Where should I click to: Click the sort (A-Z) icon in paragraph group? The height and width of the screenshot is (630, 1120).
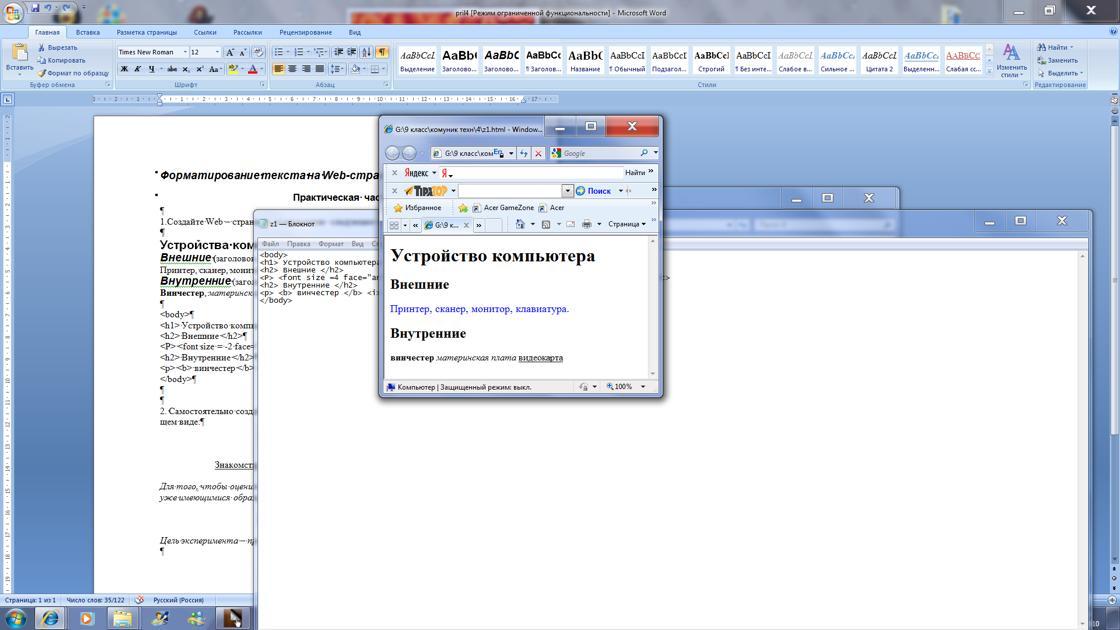coord(366,52)
